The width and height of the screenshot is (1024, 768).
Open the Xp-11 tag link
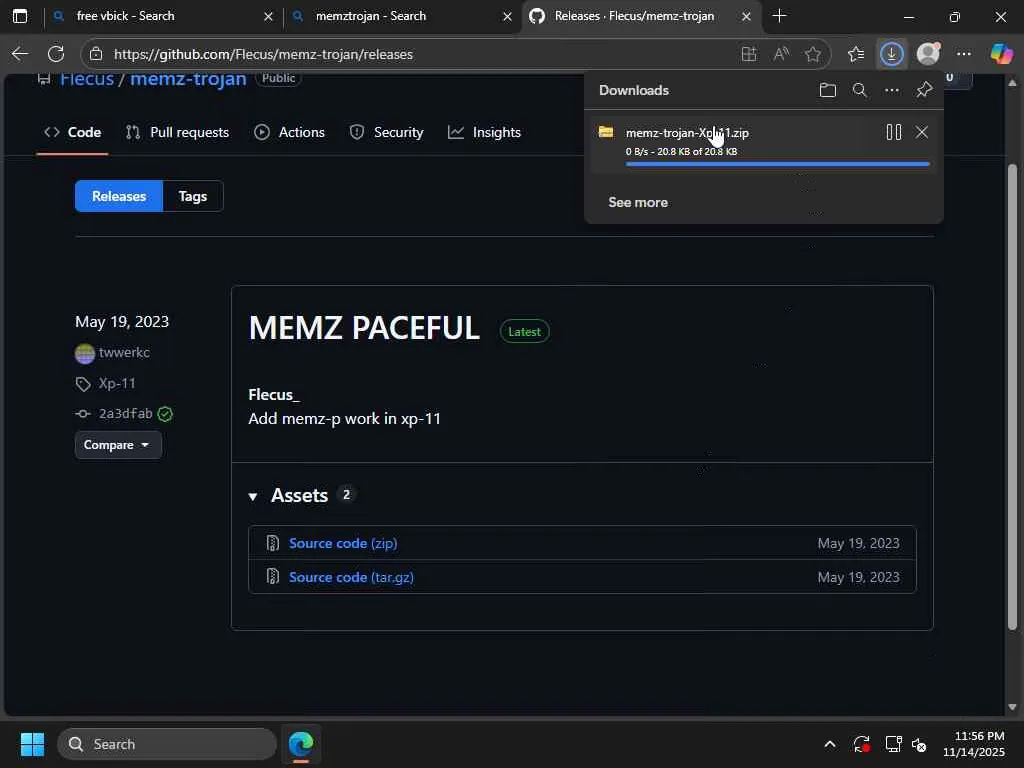point(117,383)
